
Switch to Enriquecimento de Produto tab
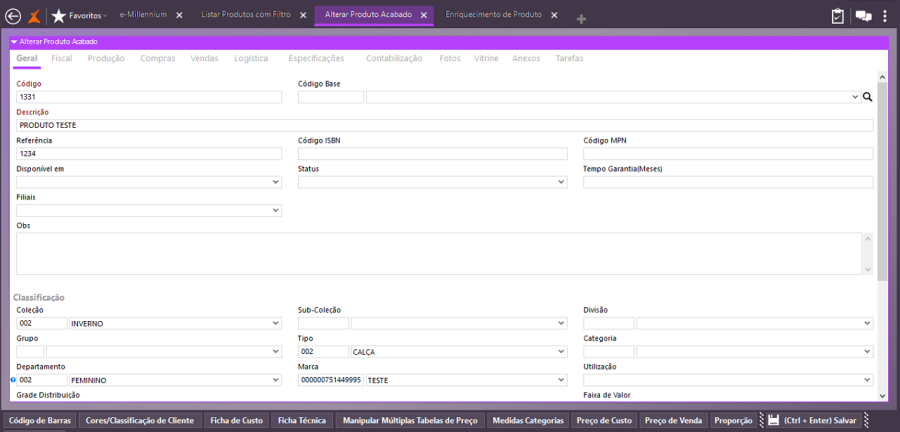(x=494, y=15)
